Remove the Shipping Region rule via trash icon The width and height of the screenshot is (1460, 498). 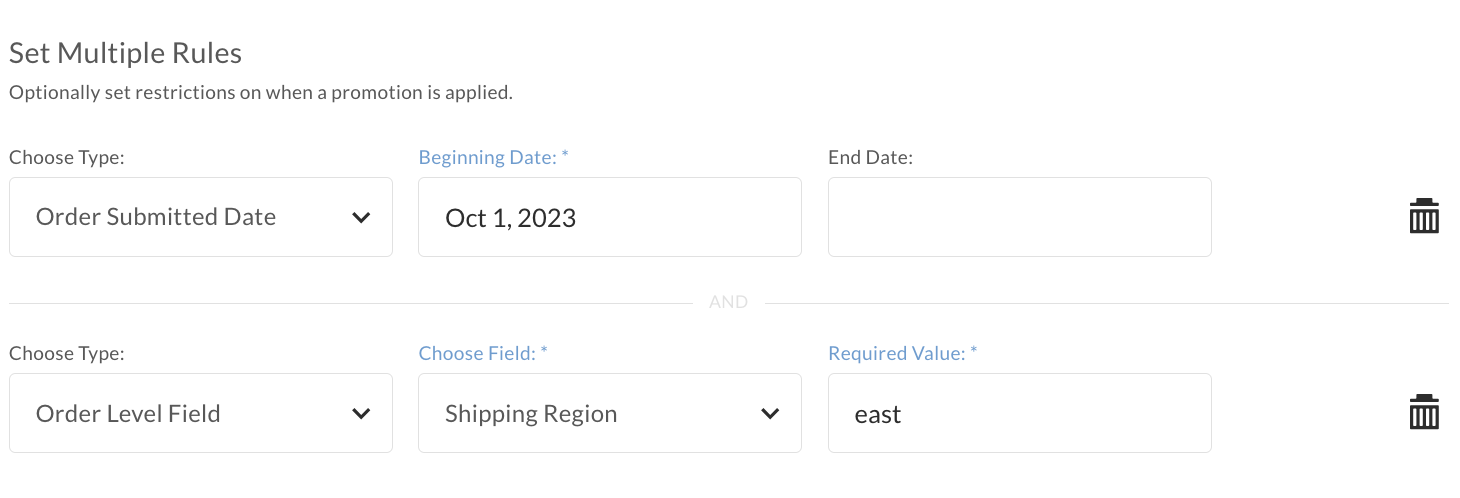pos(1423,412)
